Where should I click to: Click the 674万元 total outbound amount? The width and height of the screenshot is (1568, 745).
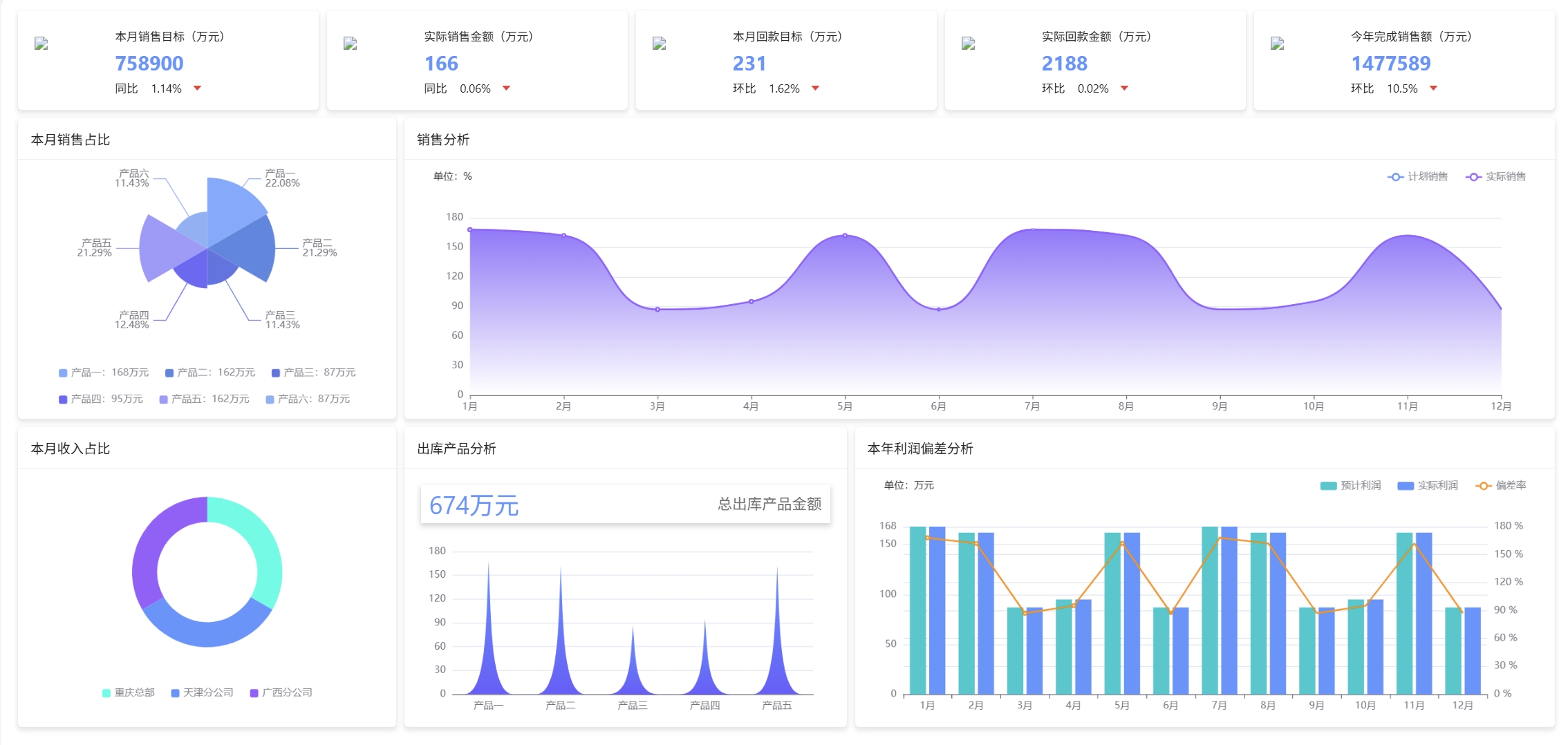tap(474, 506)
